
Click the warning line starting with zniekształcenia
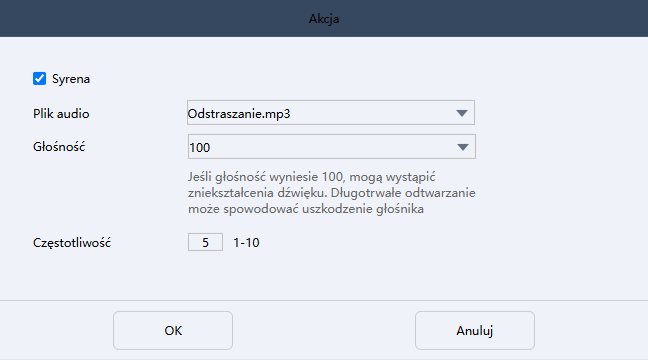coord(332,193)
